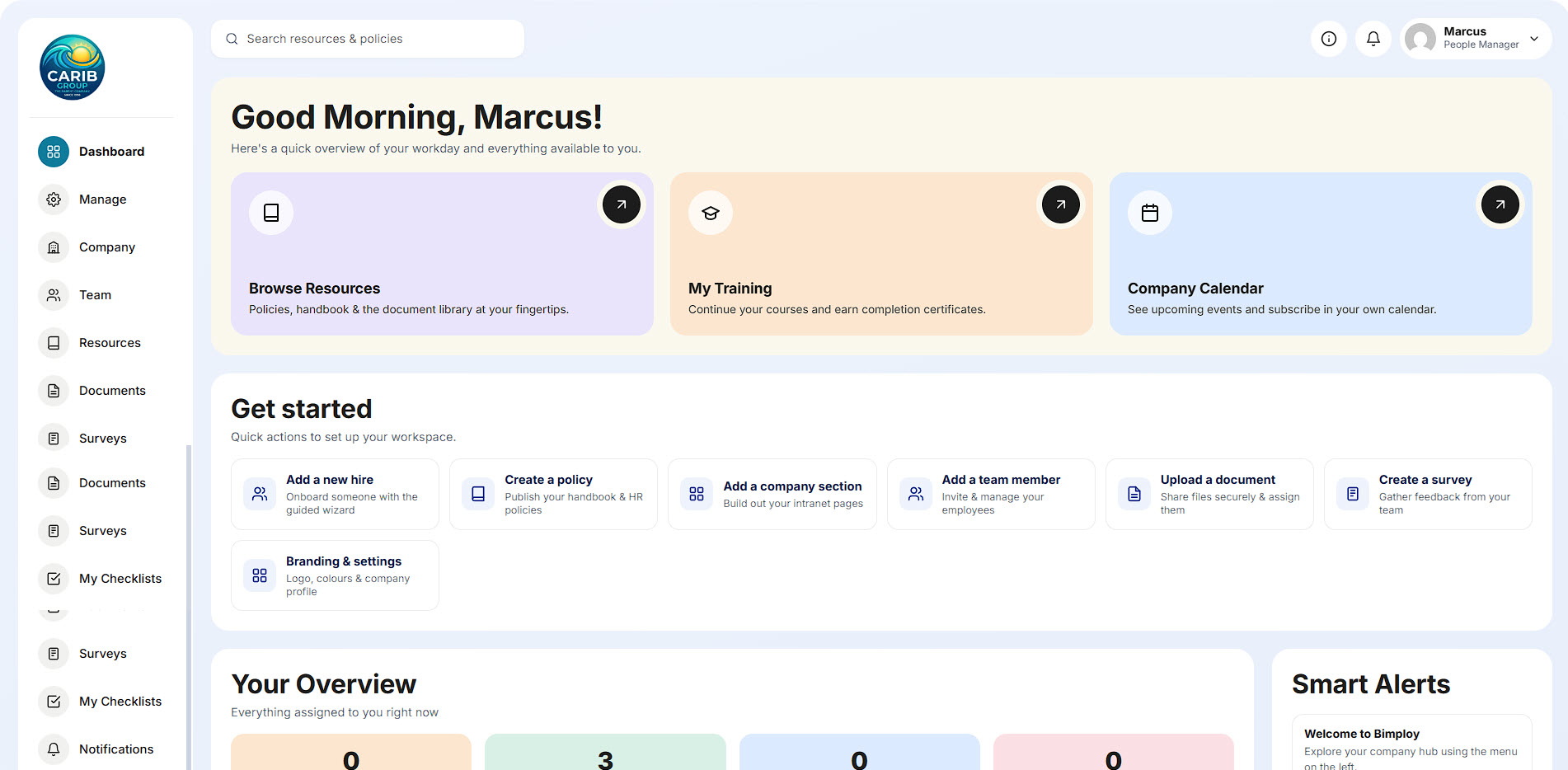Open the Manage gear icon in the sidebar
1568x770 pixels.
pos(54,200)
